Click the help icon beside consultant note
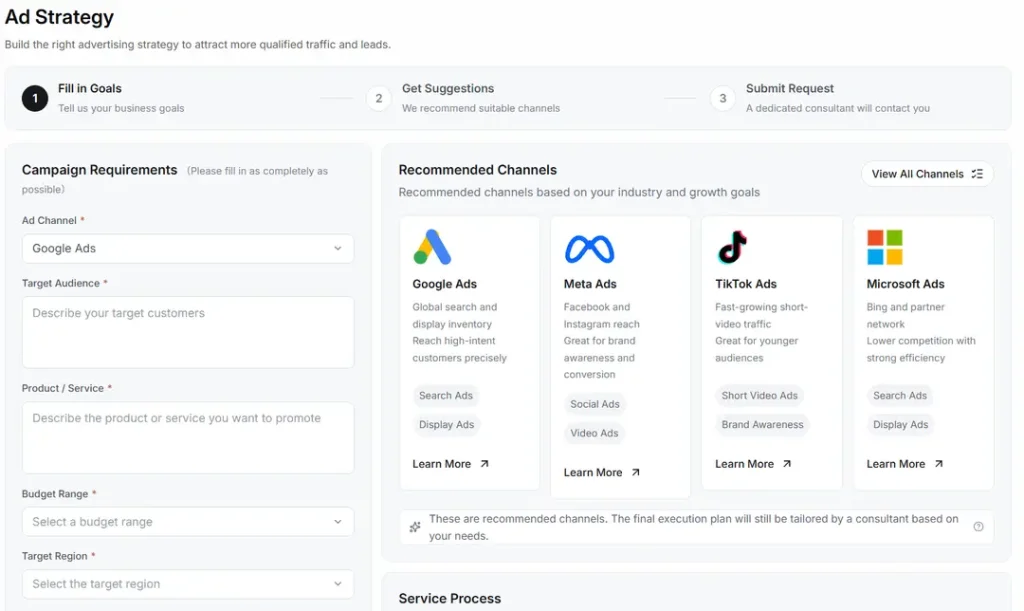The image size is (1024, 611). tap(978, 527)
